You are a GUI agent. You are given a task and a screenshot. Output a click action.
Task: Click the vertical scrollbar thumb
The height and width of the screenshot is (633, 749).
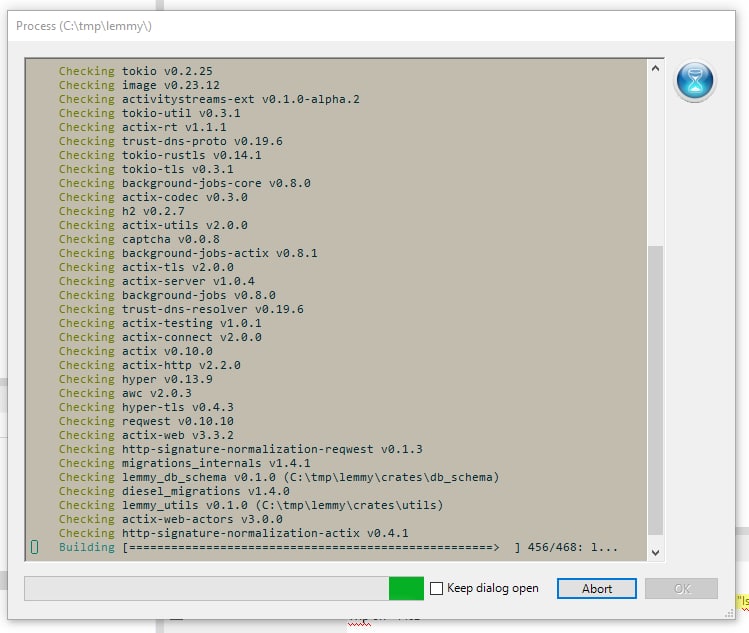[655, 390]
